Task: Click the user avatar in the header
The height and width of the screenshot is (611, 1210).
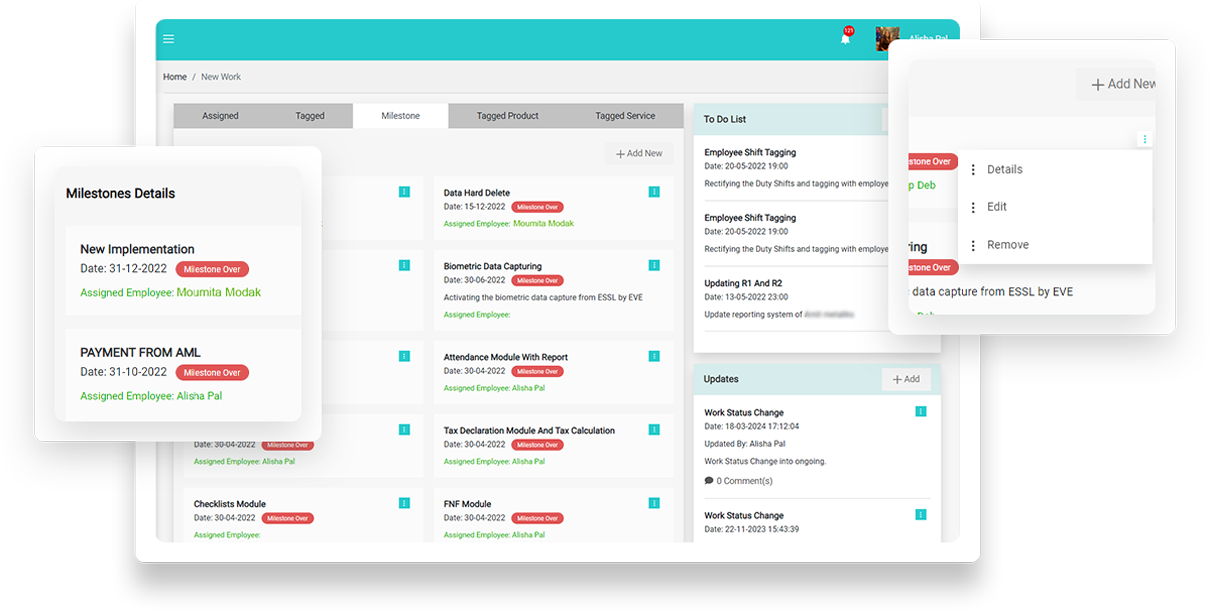Action: (x=885, y=39)
